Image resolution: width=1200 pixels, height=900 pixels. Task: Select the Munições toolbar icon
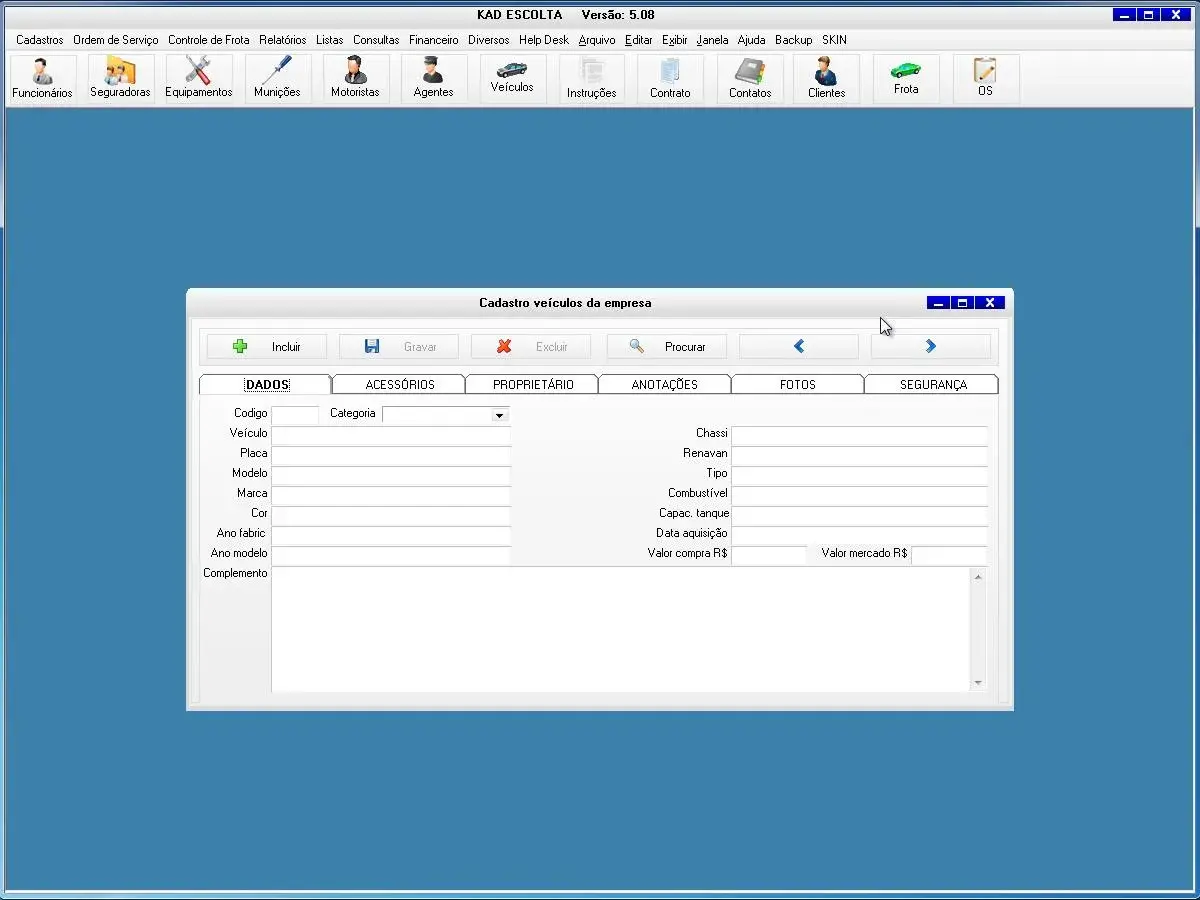coord(277,78)
